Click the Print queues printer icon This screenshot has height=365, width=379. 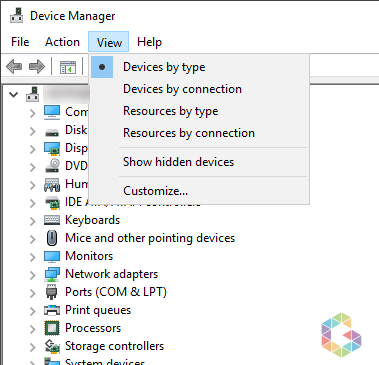point(52,310)
